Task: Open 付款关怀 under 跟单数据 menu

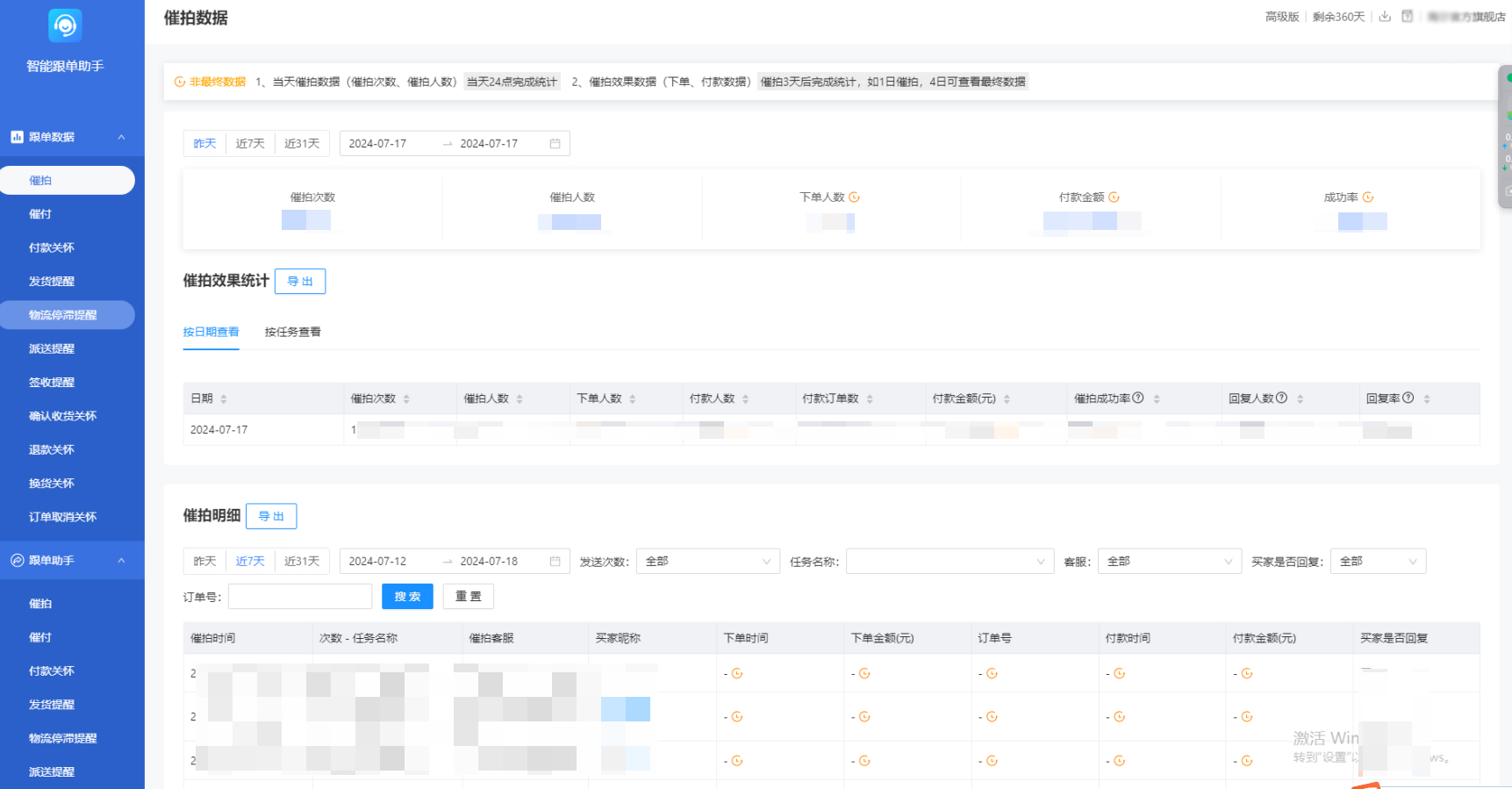Action: click(x=52, y=247)
